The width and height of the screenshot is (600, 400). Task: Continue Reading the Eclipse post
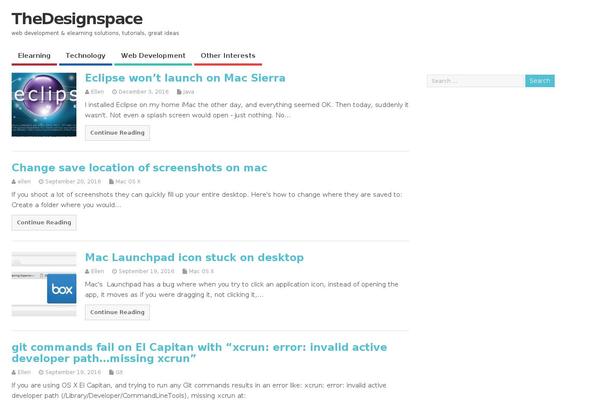pyautogui.click(x=117, y=133)
